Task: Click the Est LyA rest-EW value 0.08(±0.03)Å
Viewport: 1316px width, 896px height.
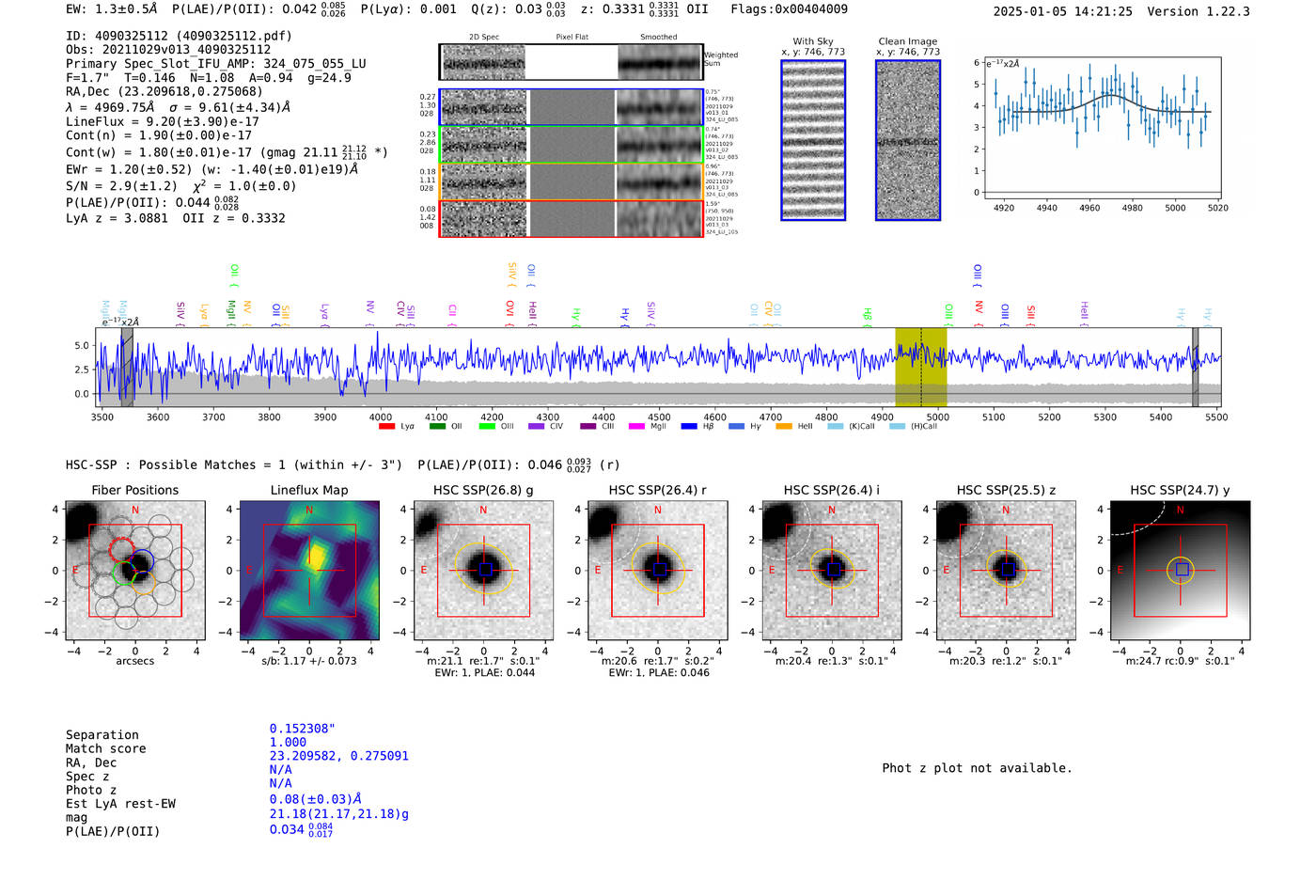Action: click(x=316, y=799)
